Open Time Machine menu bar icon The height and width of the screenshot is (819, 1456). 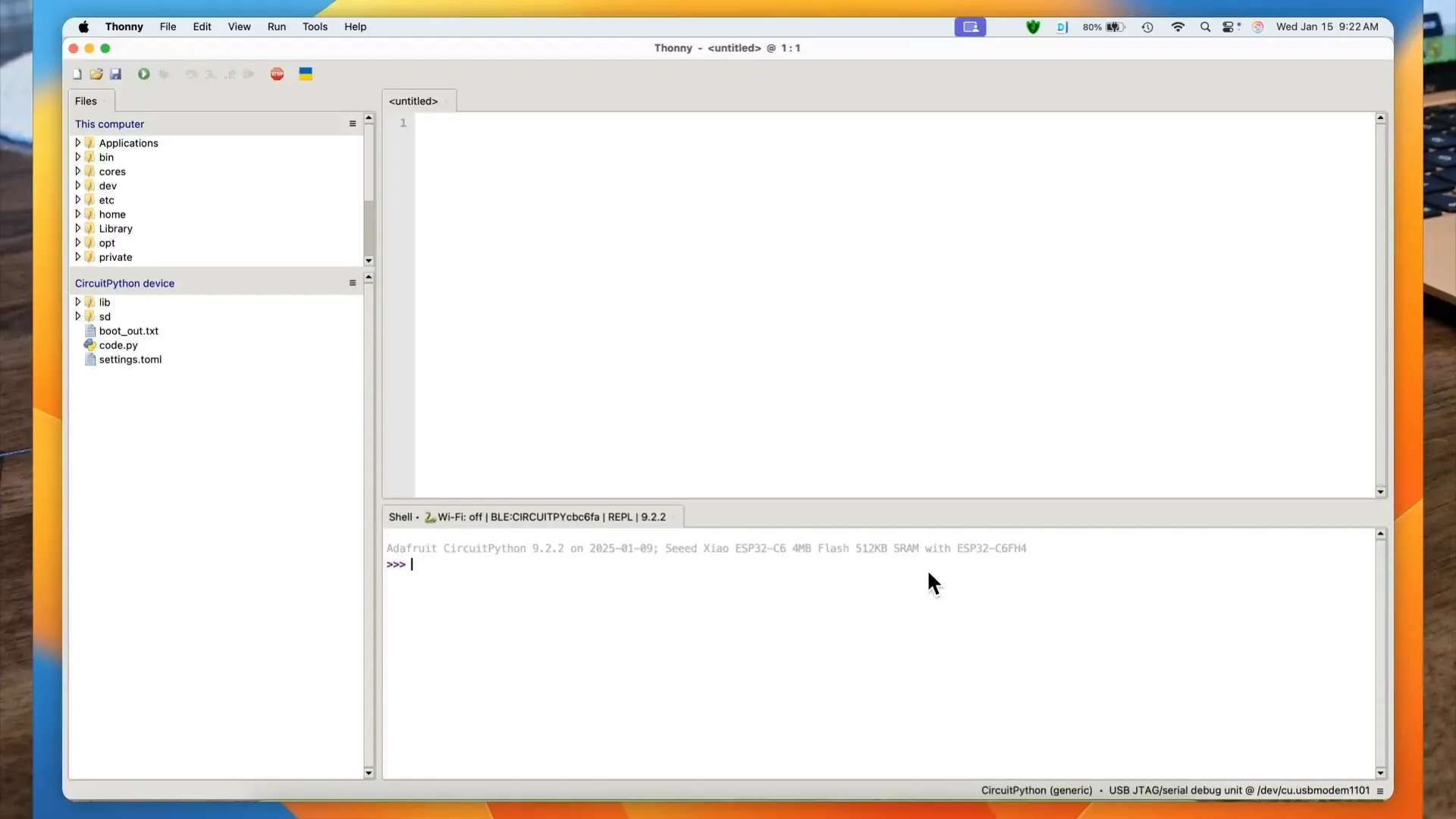click(x=1147, y=27)
